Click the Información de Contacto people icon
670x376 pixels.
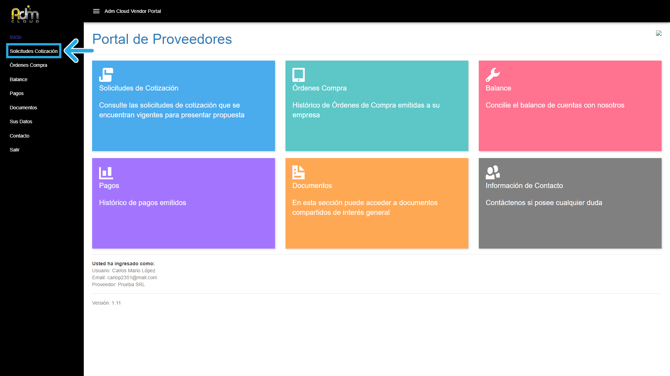(493, 172)
